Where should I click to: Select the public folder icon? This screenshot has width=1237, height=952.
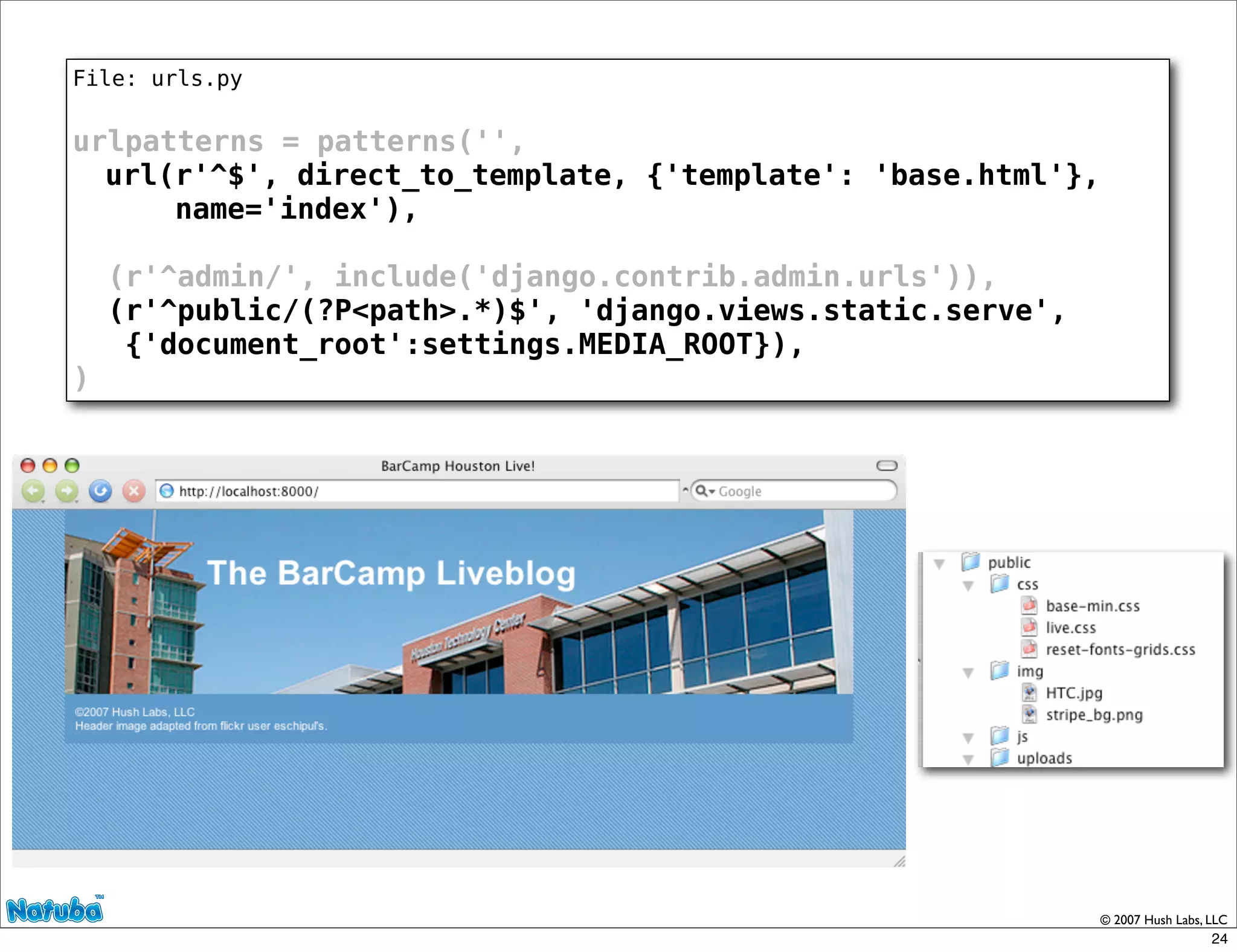[971, 562]
